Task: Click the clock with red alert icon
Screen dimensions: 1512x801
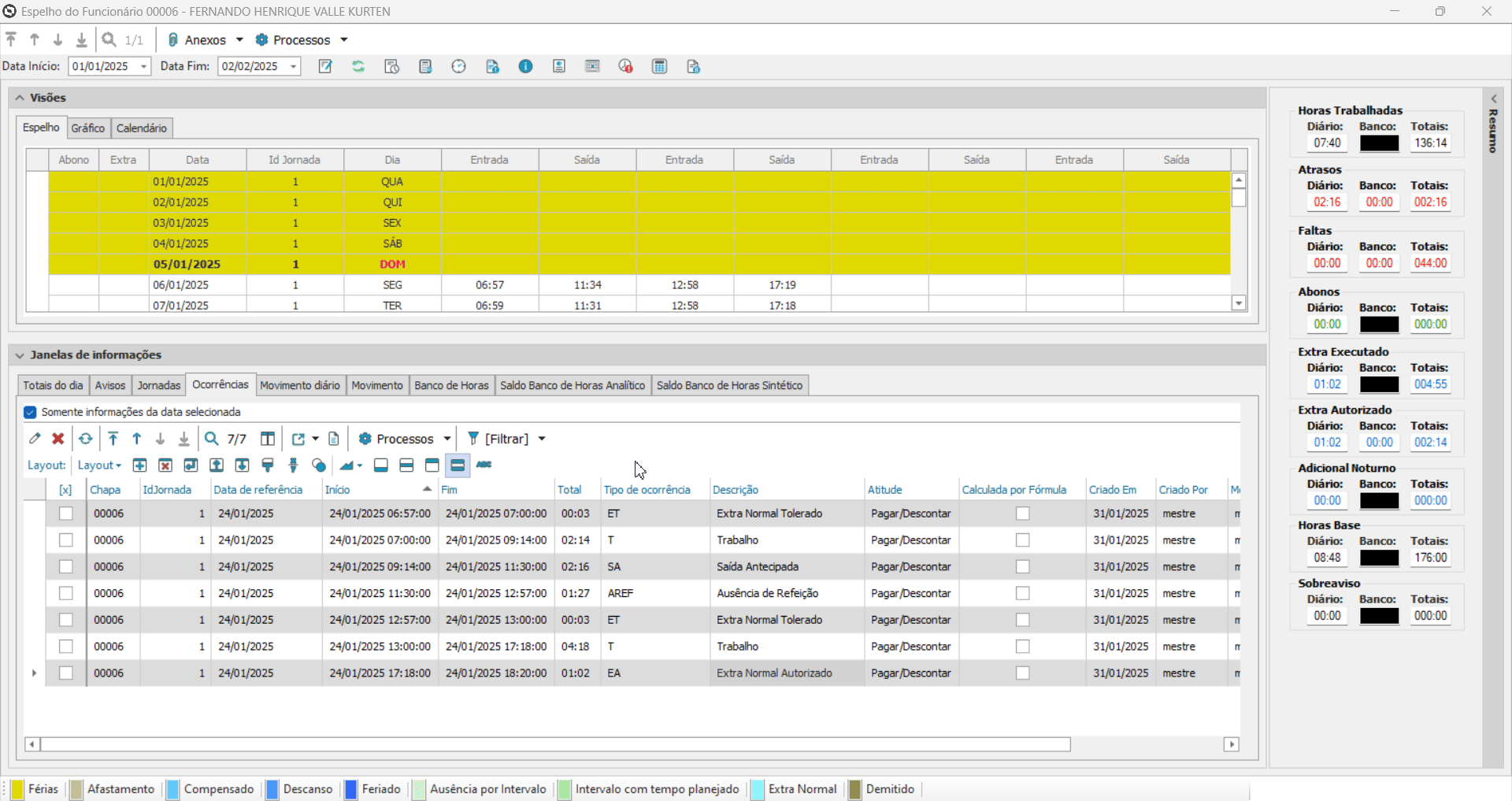Action: tap(626, 66)
